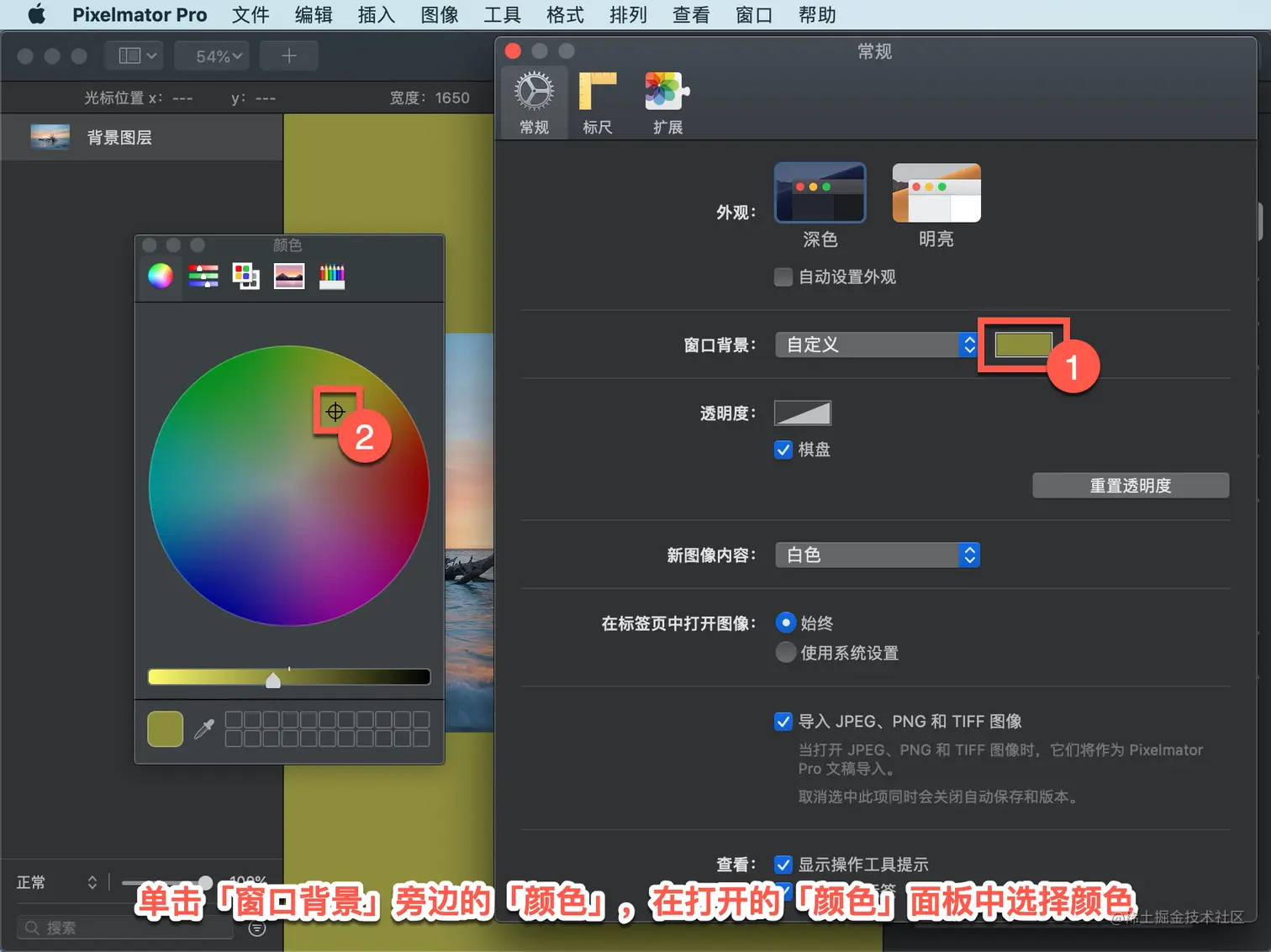
Task: Open the sidebar layout dropdown in toolbar
Action: tap(134, 55)
